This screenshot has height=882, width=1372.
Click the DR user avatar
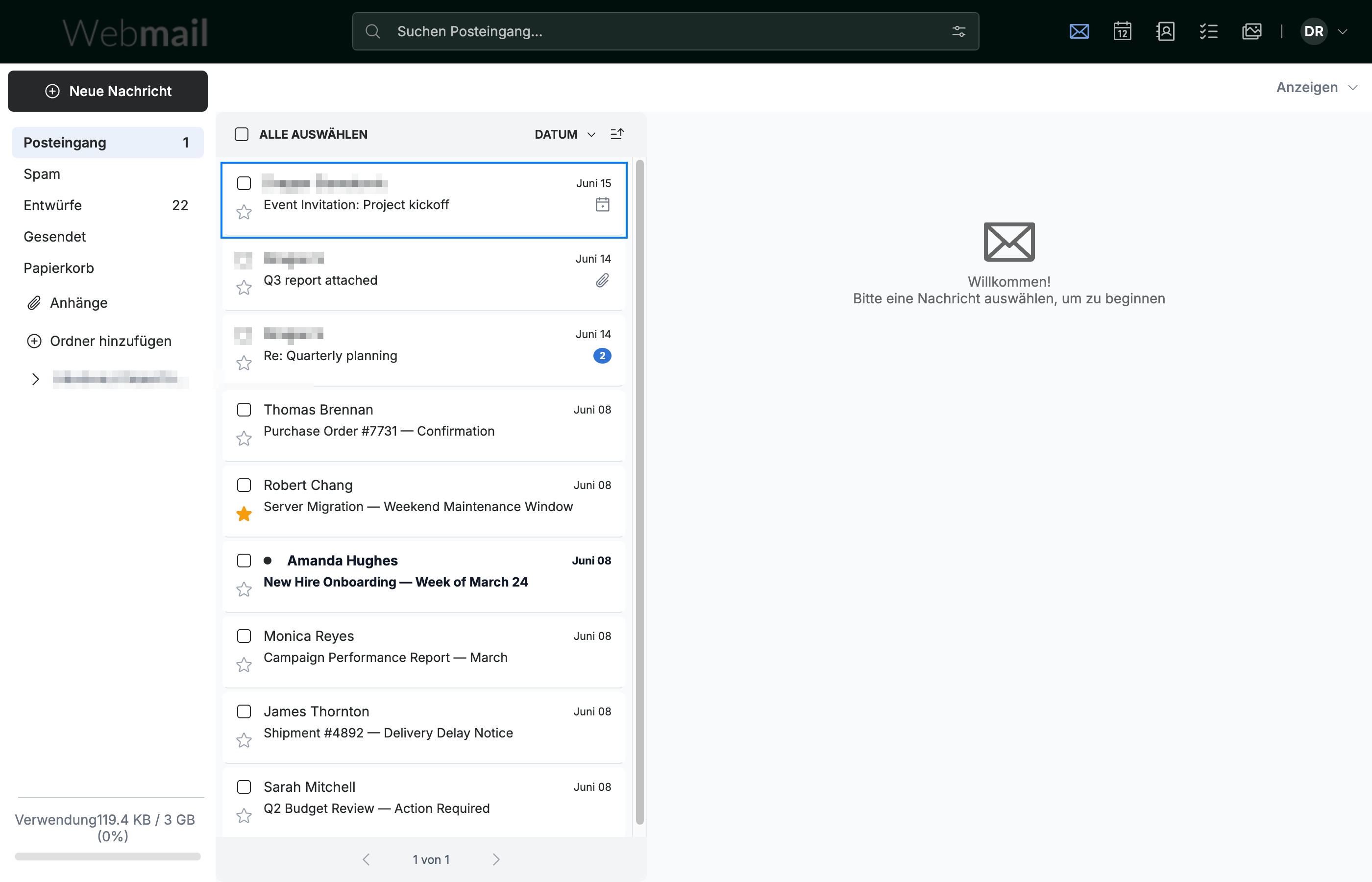(x=1314, y=31)
